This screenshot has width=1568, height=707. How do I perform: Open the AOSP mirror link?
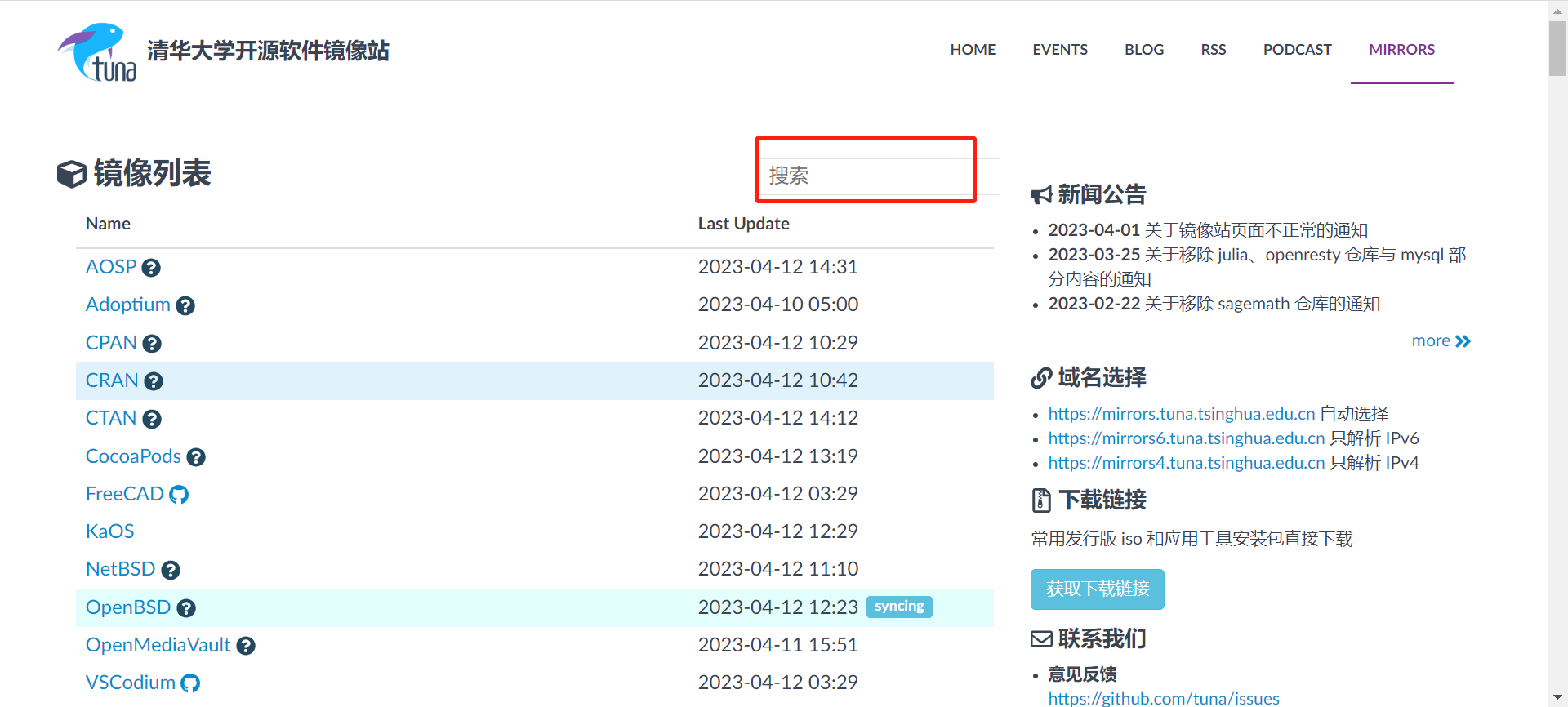click(x=111, y=267)
